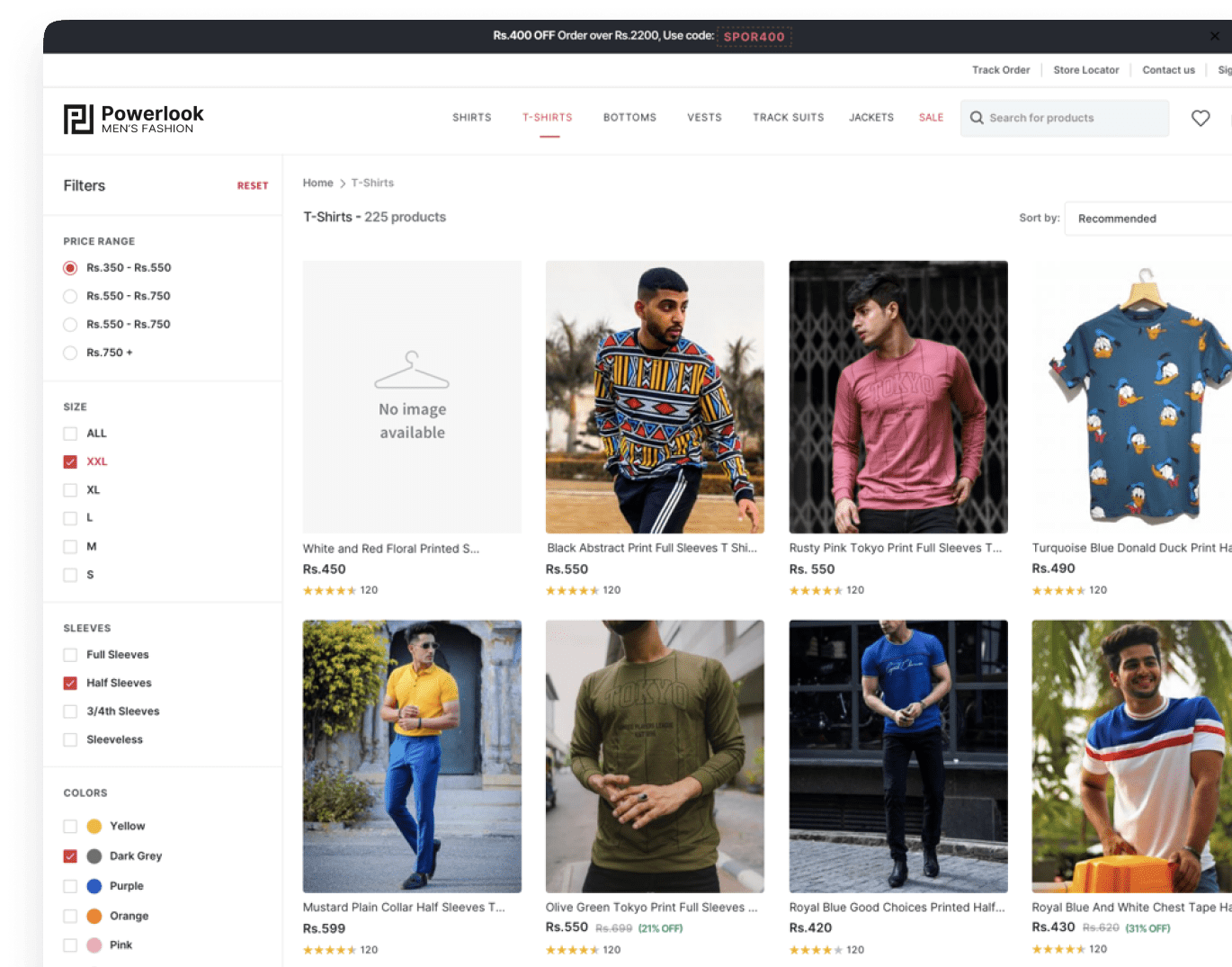Go to Home breadcrumb link
Viewport: 1232px width, 967px height.
[318, 184]
